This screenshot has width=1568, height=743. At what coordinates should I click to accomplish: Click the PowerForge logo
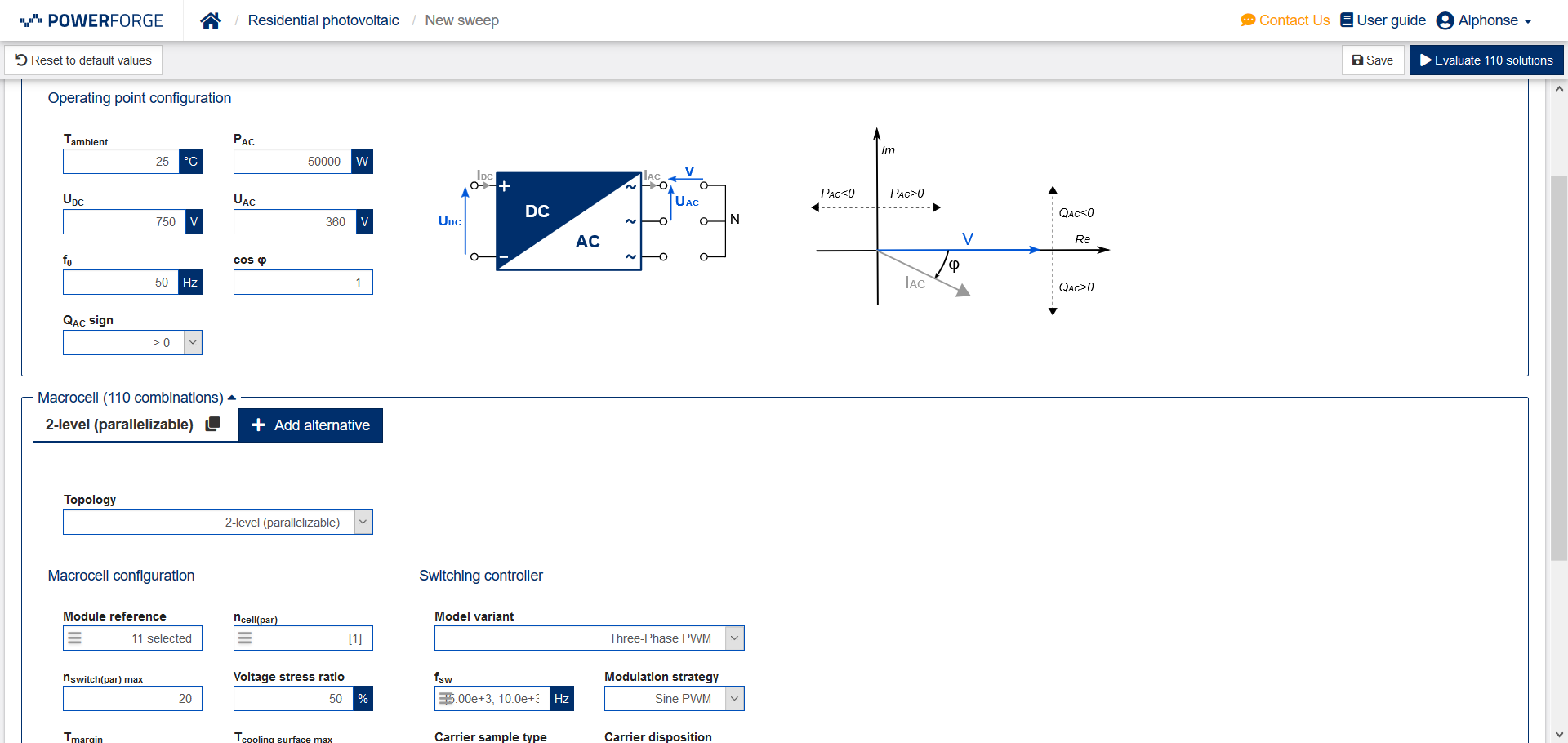pyautogui.click(x=91, y=20)
